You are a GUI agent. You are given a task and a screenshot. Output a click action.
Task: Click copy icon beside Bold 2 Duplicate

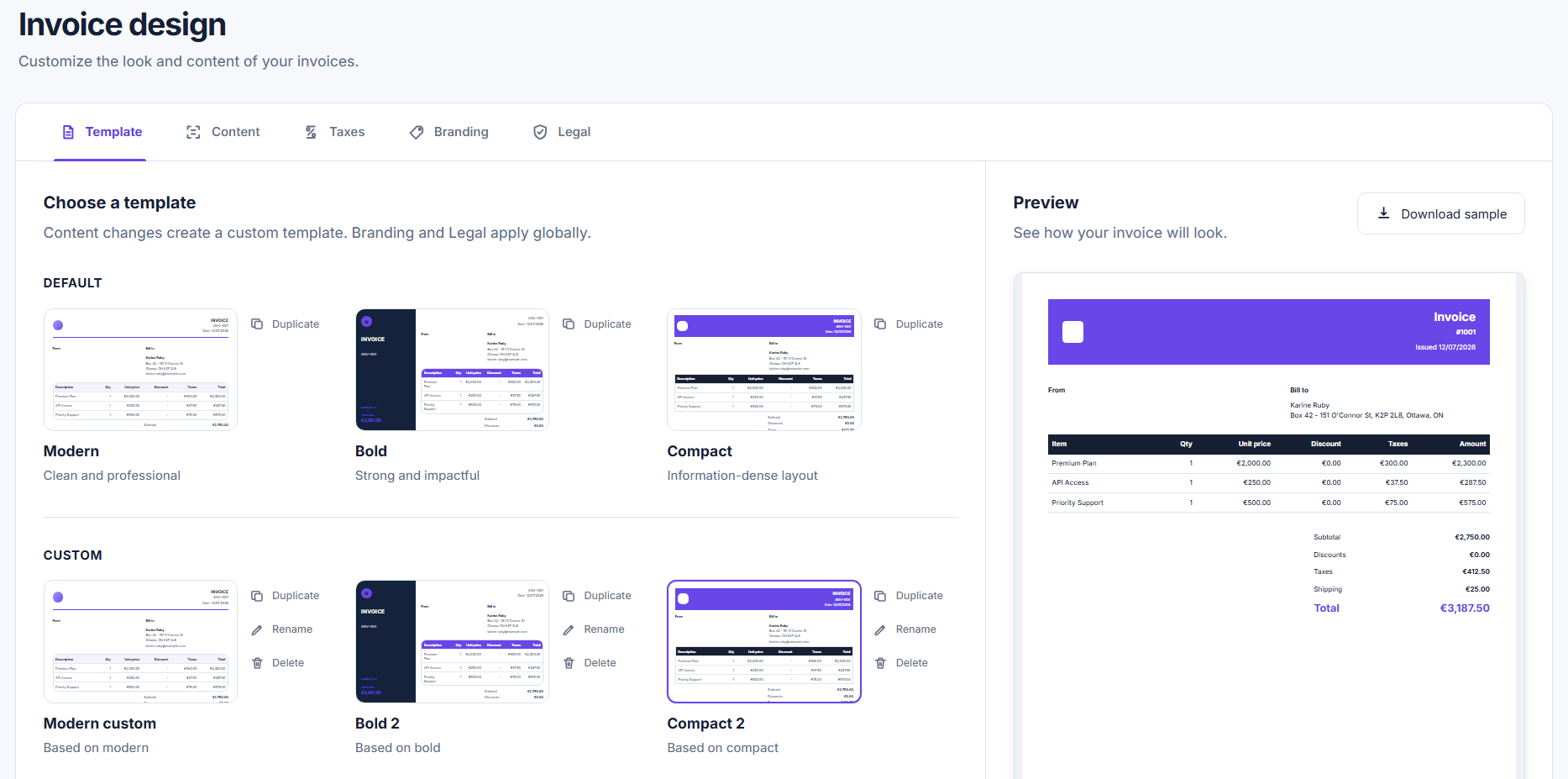click(x=569, y=596)
